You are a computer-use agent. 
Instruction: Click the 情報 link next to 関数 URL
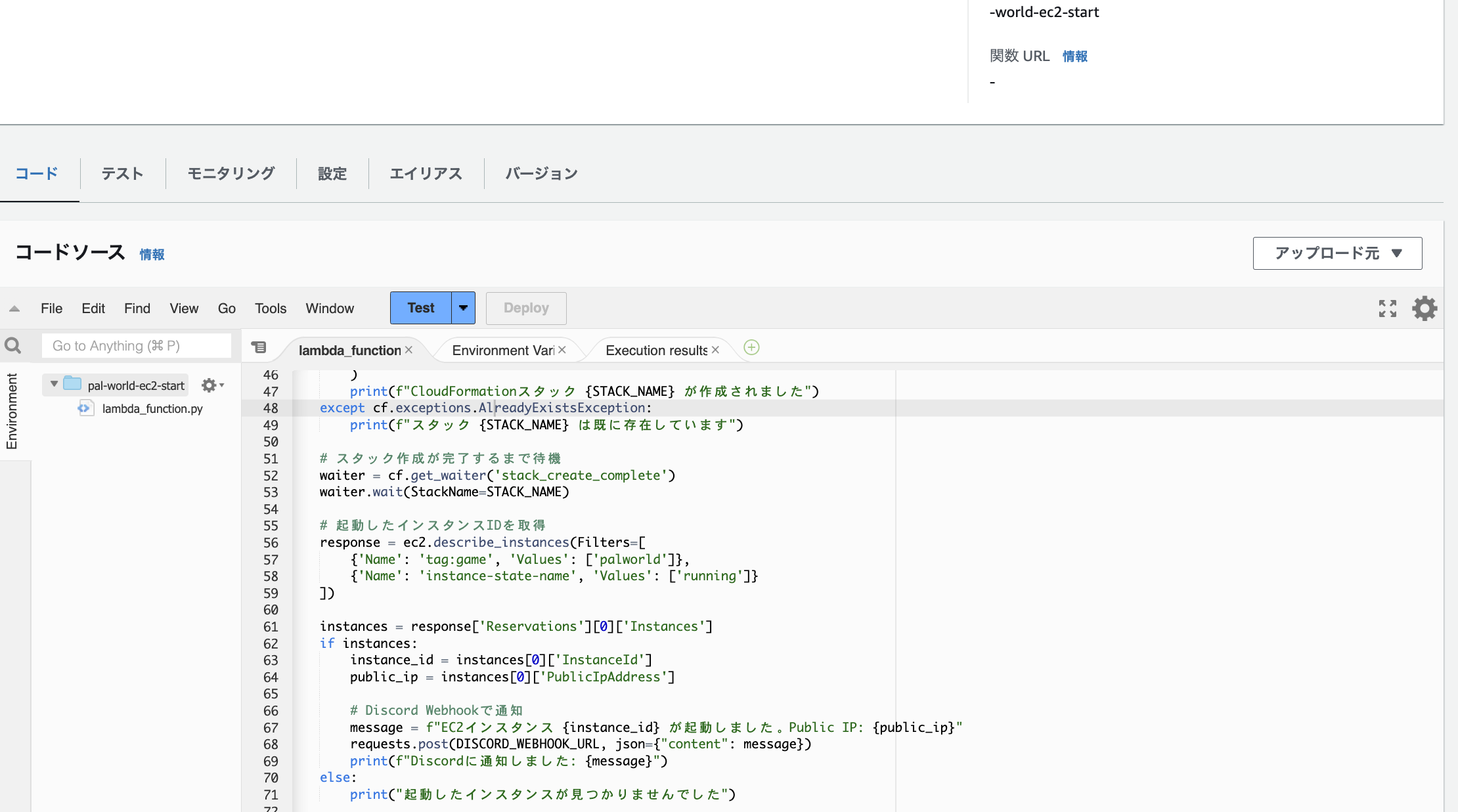coord(1074,56)
